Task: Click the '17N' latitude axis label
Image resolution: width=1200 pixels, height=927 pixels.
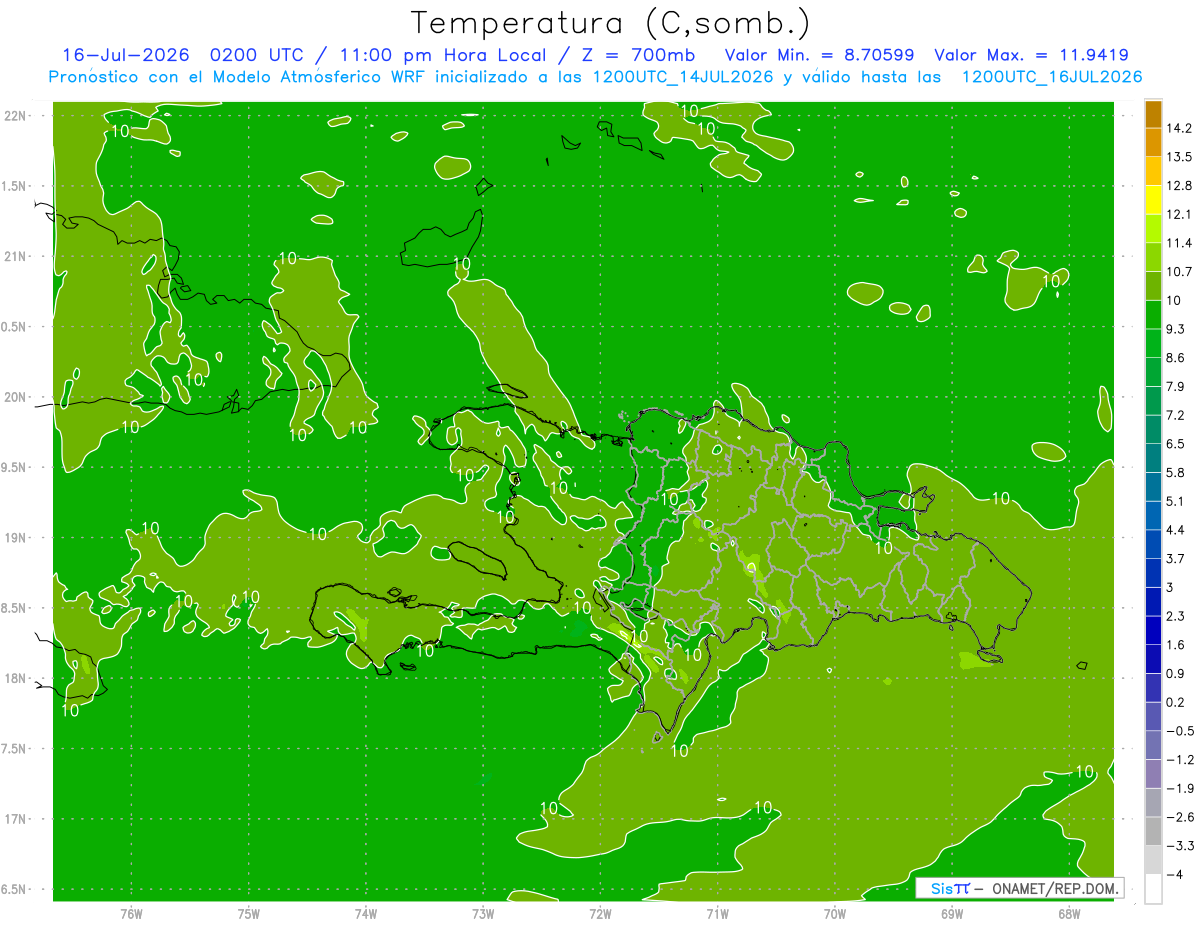Action: (x=17, y=819)
